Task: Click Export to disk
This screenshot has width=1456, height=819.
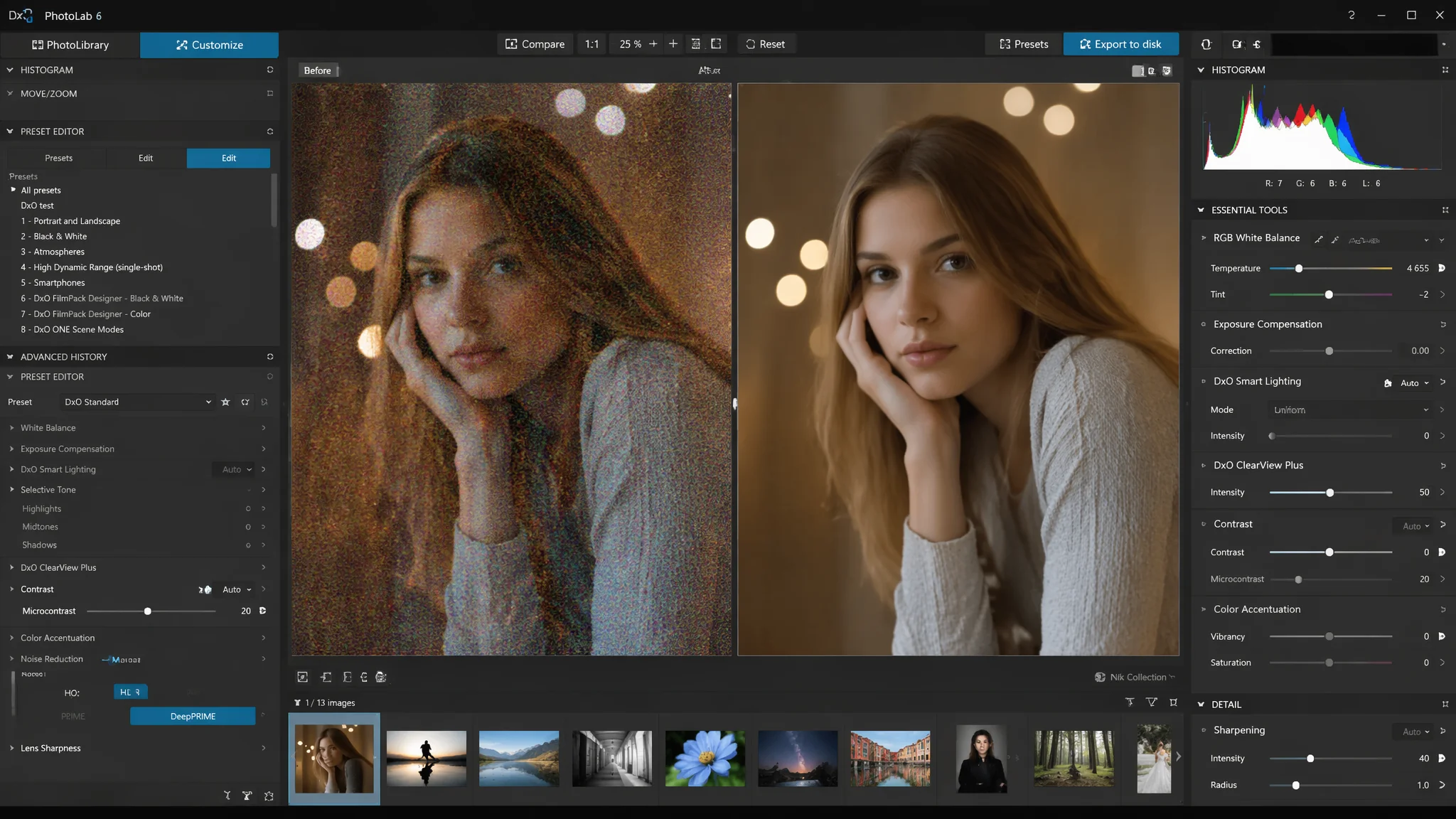Action: (1120, 44)
